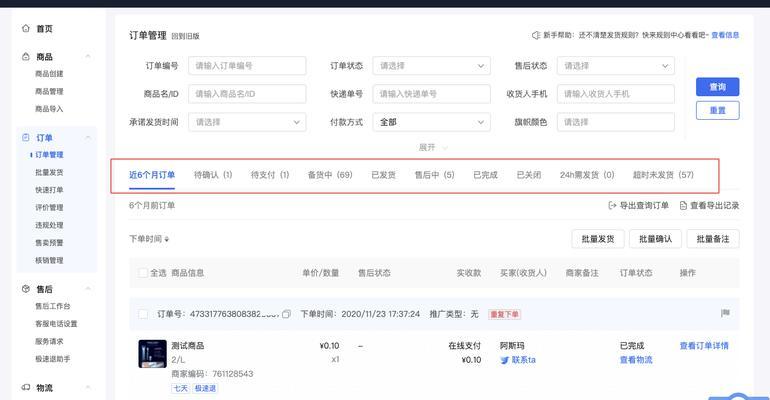770x400 pixels.
Task: Open the 查看订单详情 link
Action: pos(704,346)
